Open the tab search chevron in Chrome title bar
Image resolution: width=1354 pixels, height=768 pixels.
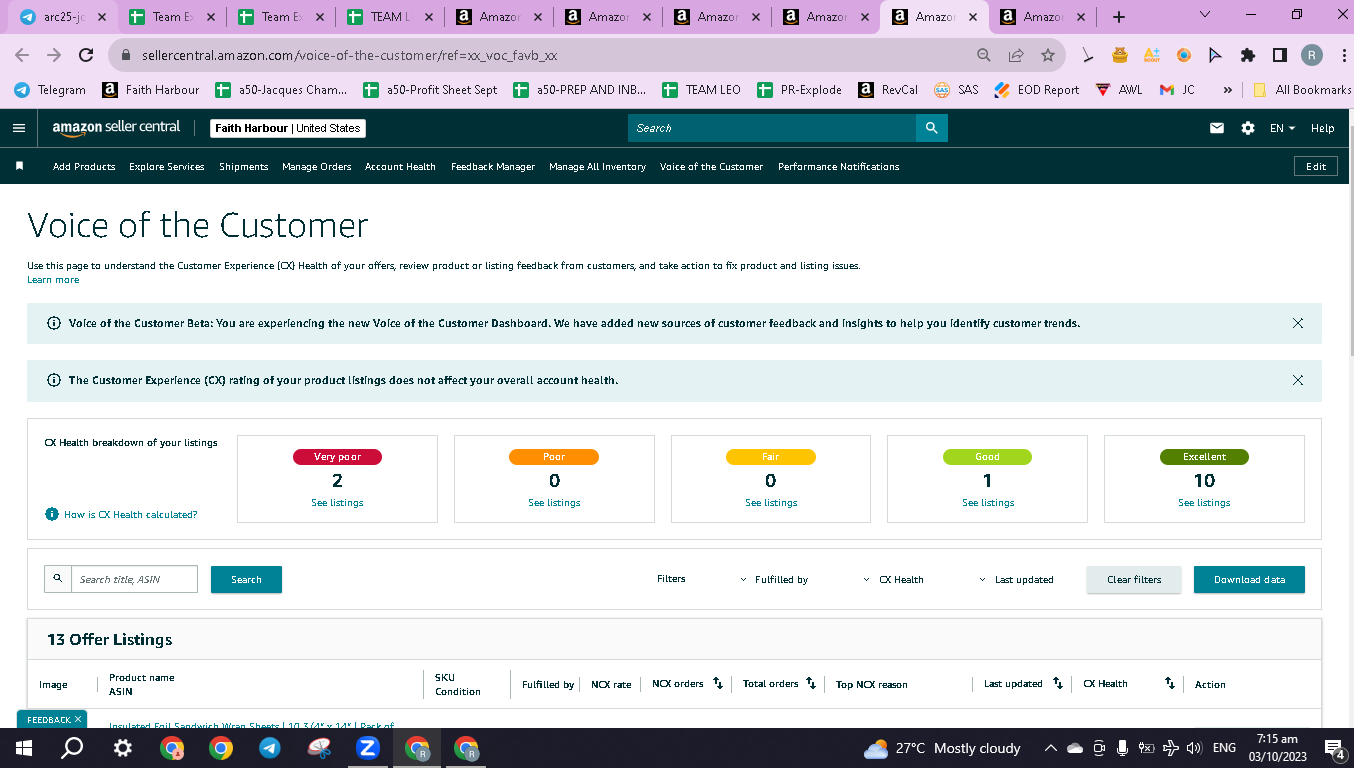coord(1204,15)
